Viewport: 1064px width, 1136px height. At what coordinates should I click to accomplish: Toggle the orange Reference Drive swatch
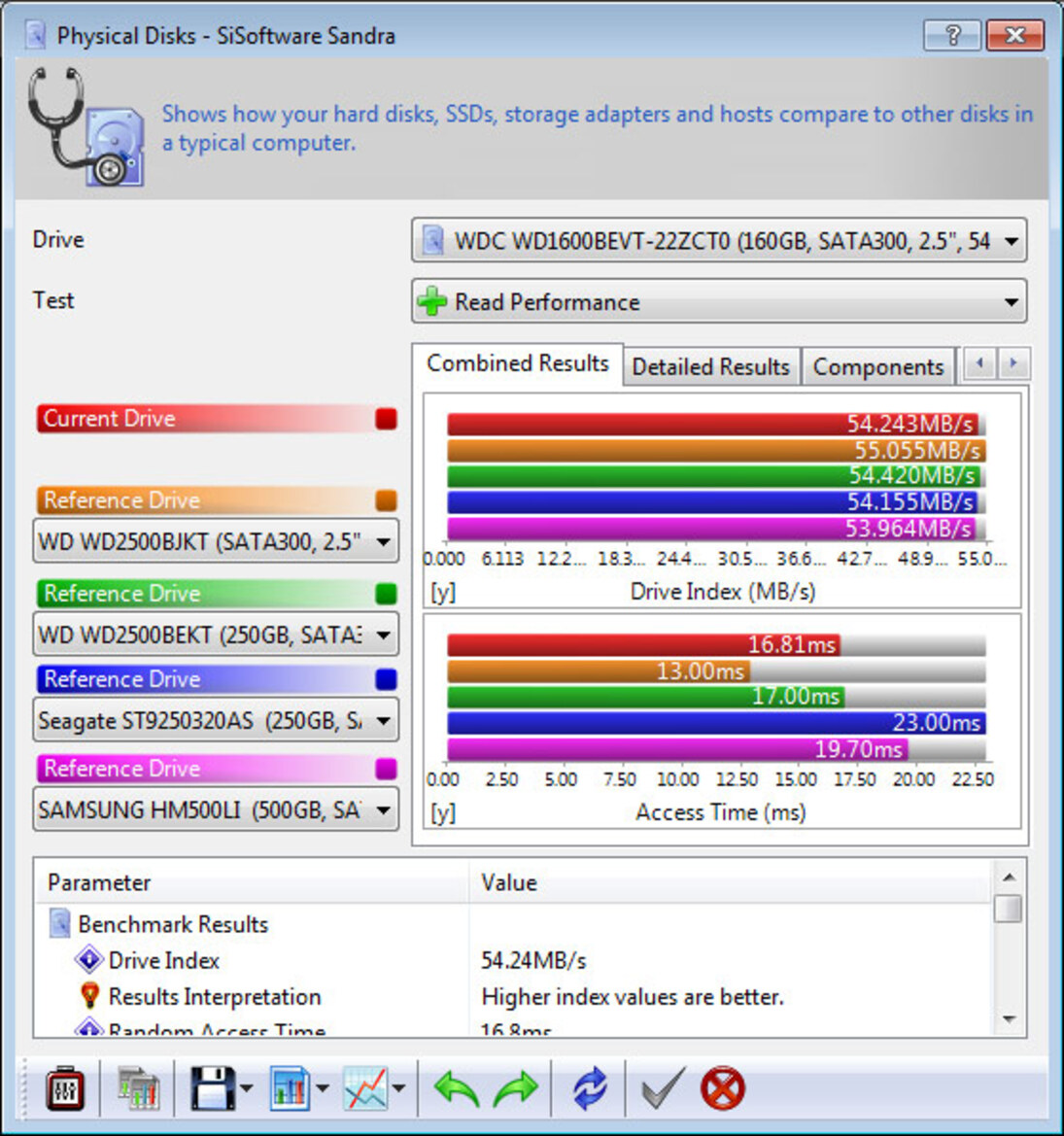point(386,500)
